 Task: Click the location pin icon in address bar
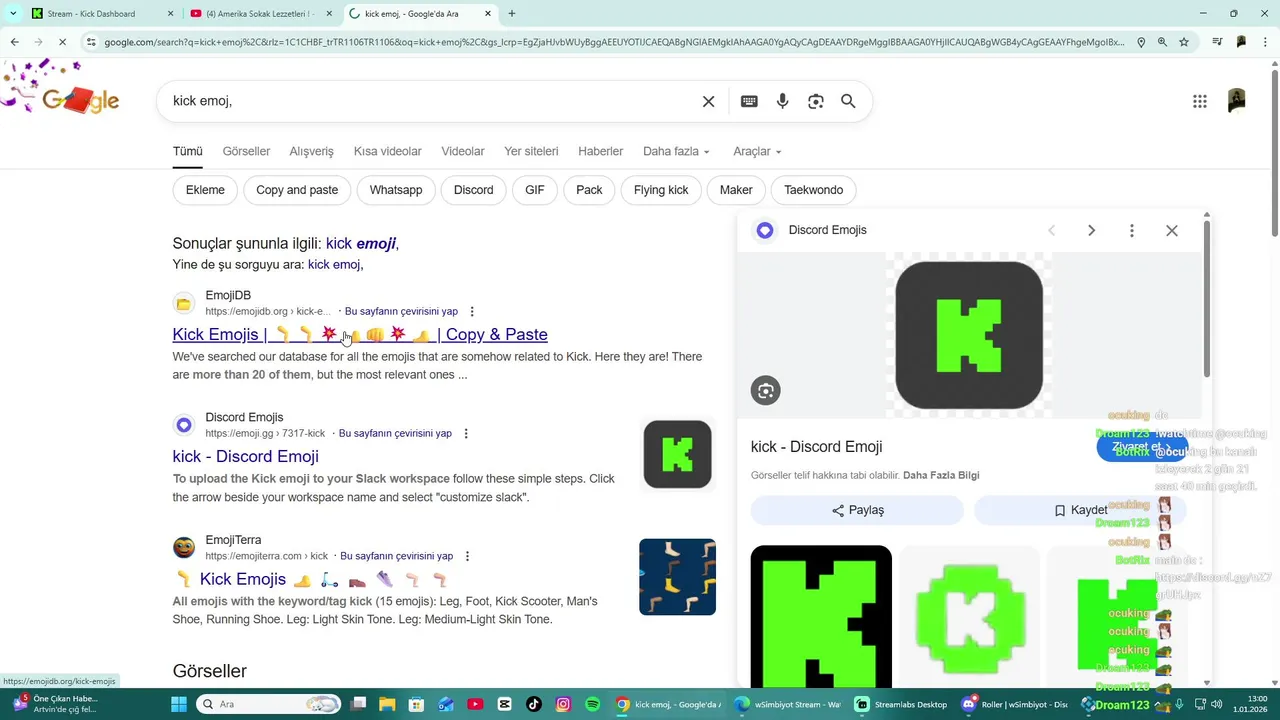pos(1141,42)
